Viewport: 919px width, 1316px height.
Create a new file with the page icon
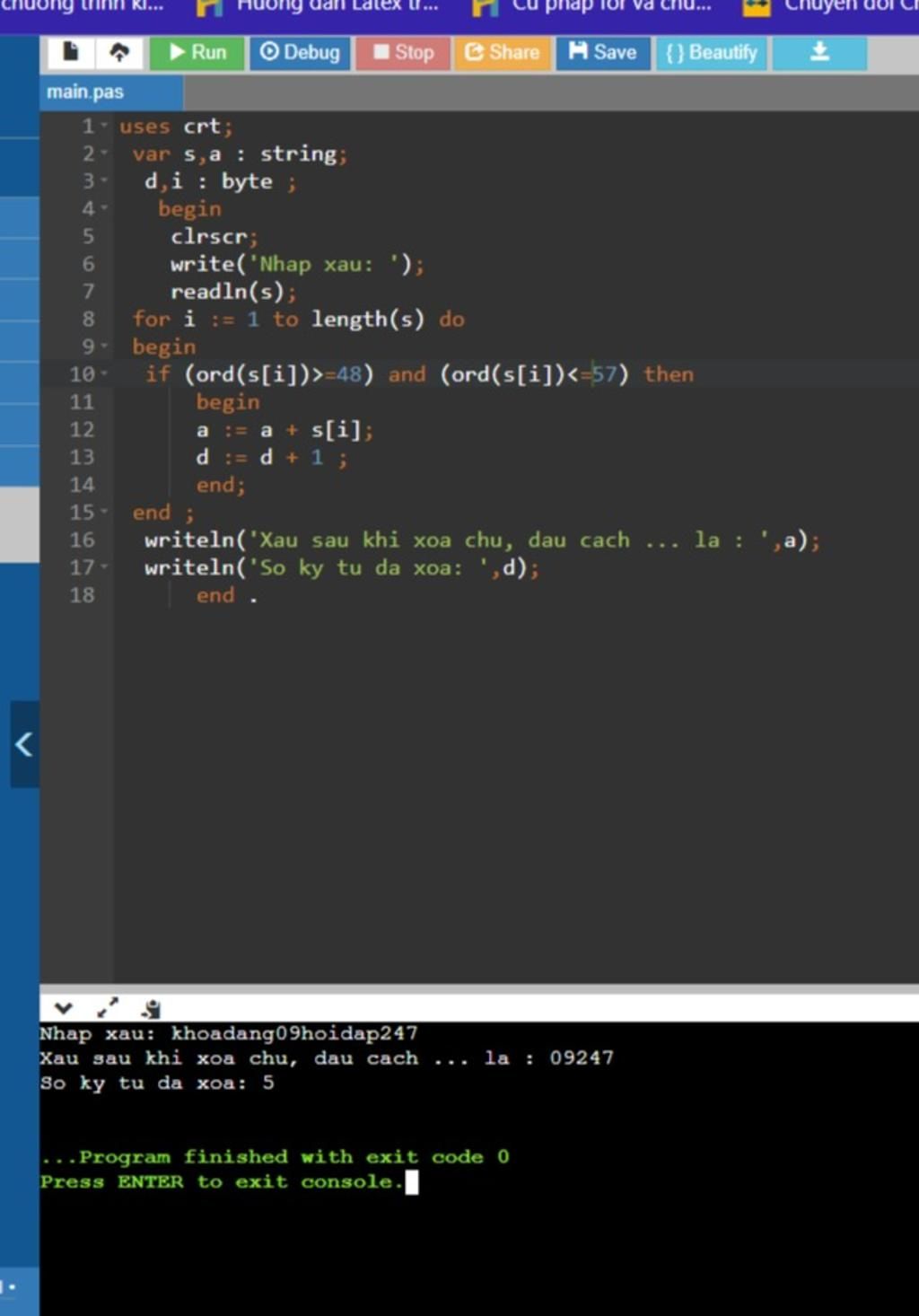(70, 53)
